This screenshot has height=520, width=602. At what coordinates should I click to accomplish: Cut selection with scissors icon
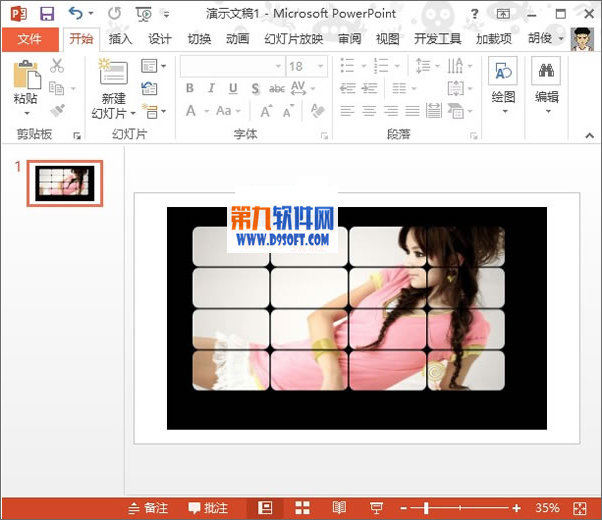coord(57,66)
